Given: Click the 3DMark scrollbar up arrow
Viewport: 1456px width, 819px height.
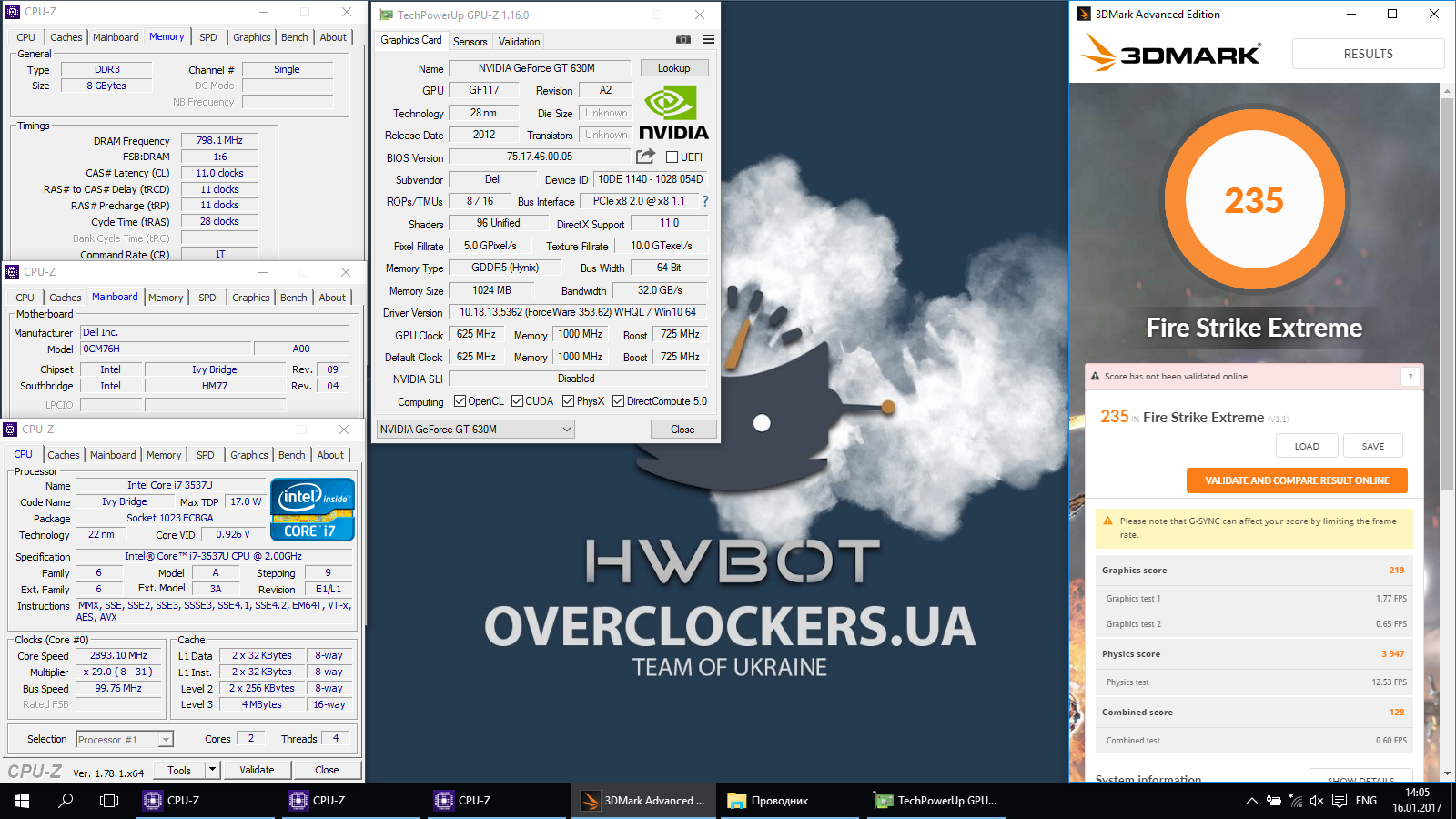Looking at the screenshot, I should pyautogui.click(x=1447, y=90).
